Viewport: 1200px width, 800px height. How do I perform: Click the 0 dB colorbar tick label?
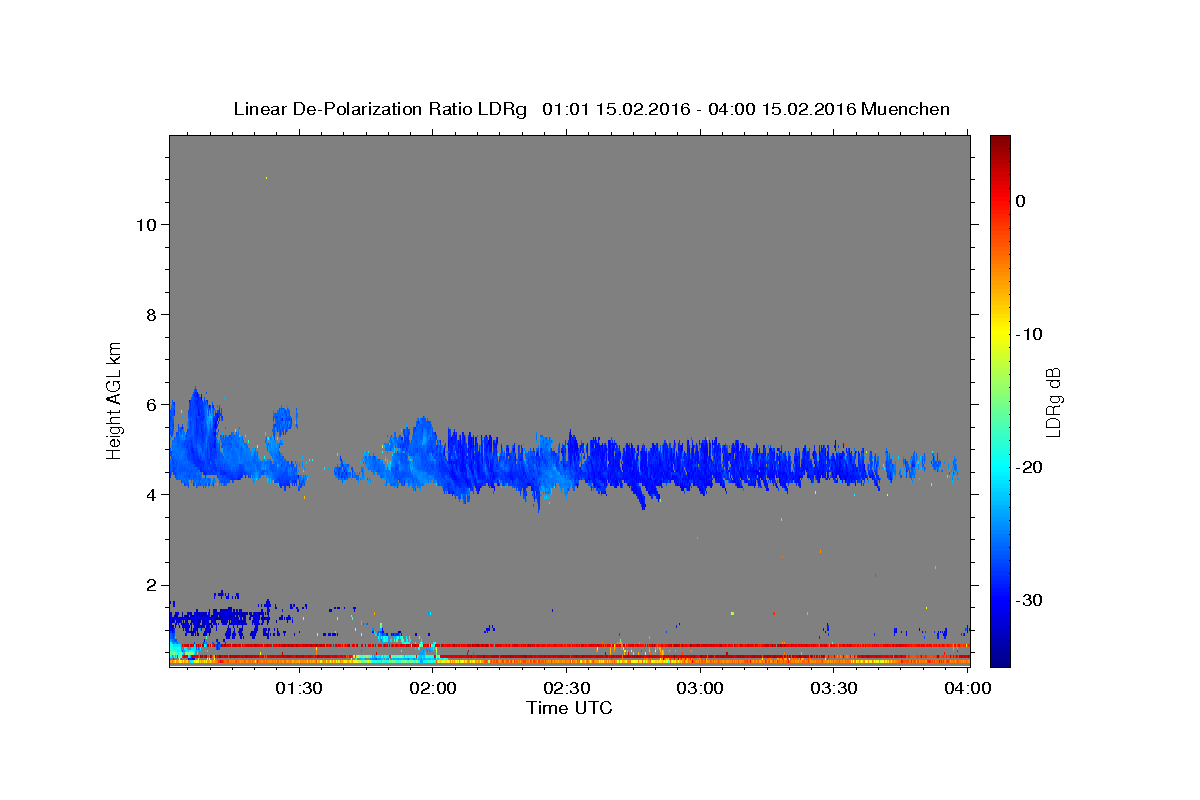coord(1020,201)
